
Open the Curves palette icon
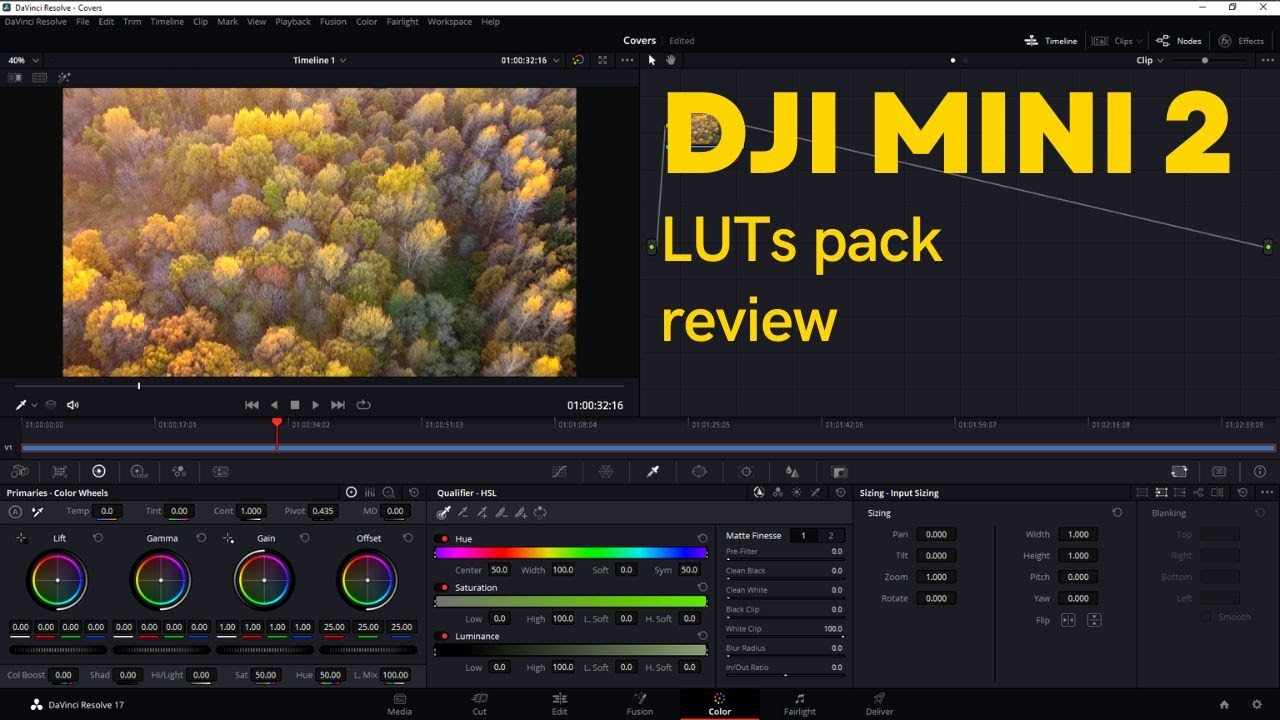pyautogui.click(x=560, y=471)
